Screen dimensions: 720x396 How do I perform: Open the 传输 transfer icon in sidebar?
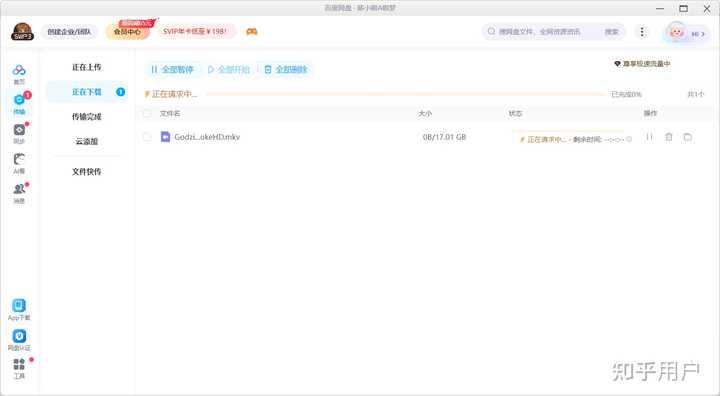point(19,100)
